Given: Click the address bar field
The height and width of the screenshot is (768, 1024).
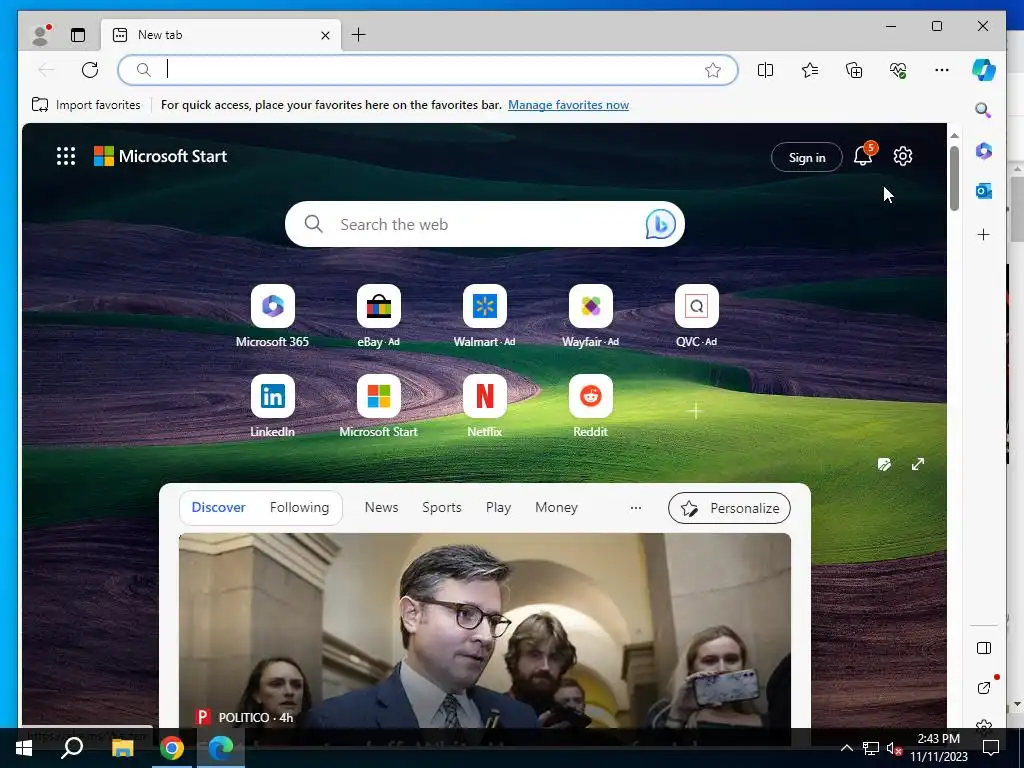Looking at the screenshot, I should tap(428, 70).
